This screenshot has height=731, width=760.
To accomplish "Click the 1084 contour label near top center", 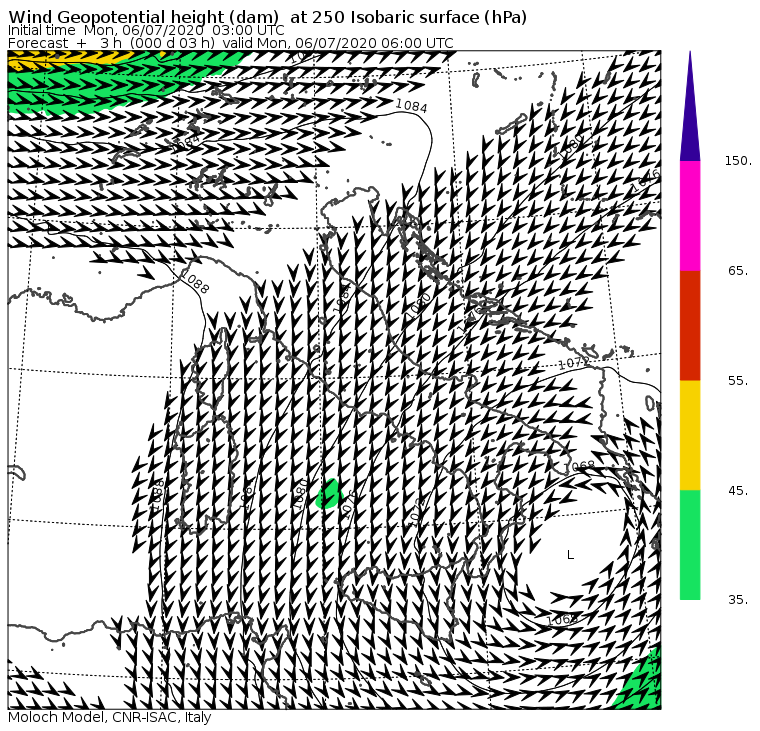I will pos(412,106).
